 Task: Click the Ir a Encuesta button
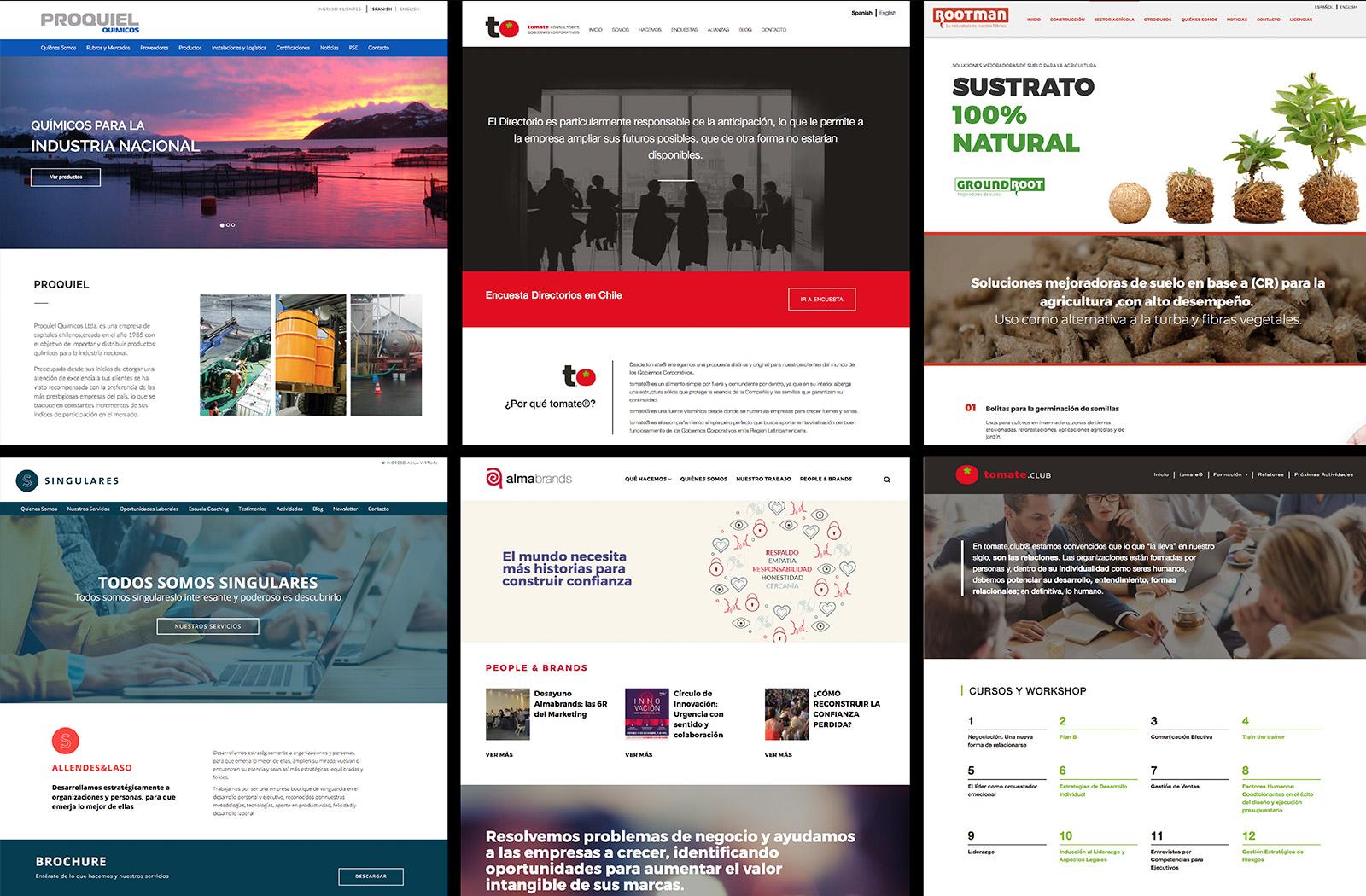pyautogui.click(x=821, y=300)
